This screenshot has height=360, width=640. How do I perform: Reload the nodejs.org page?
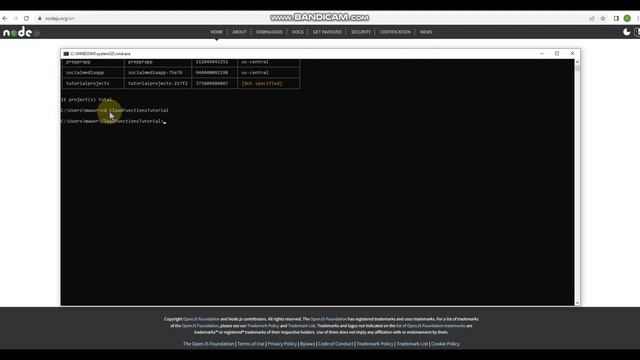coord(26,18)
